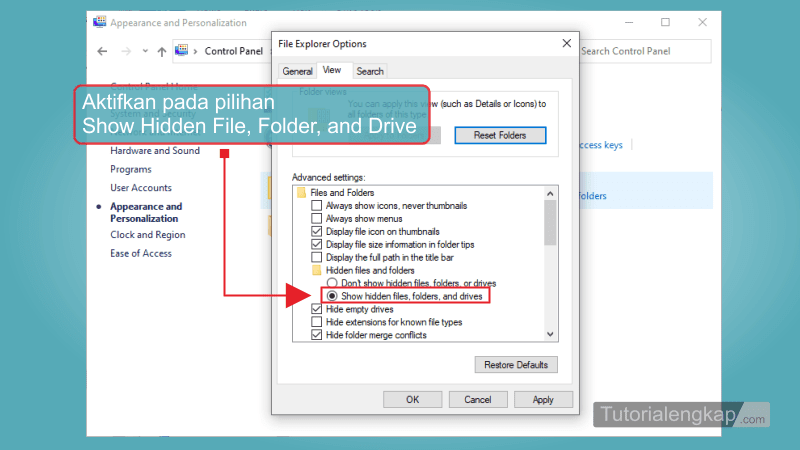800x450 pixels.
Task: Enable the Always show menus checkbox
Action: 316,218
